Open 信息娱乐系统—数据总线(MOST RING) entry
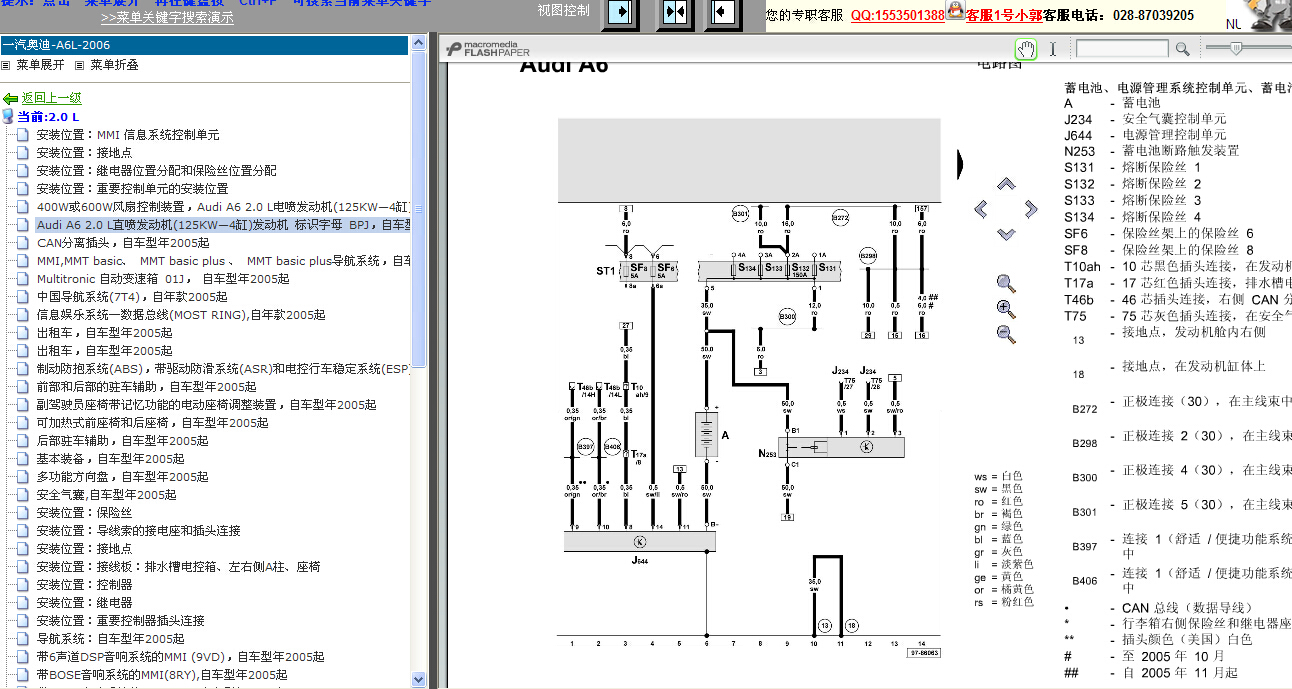Screen dimensions: 1292x689 pos(181,315)
